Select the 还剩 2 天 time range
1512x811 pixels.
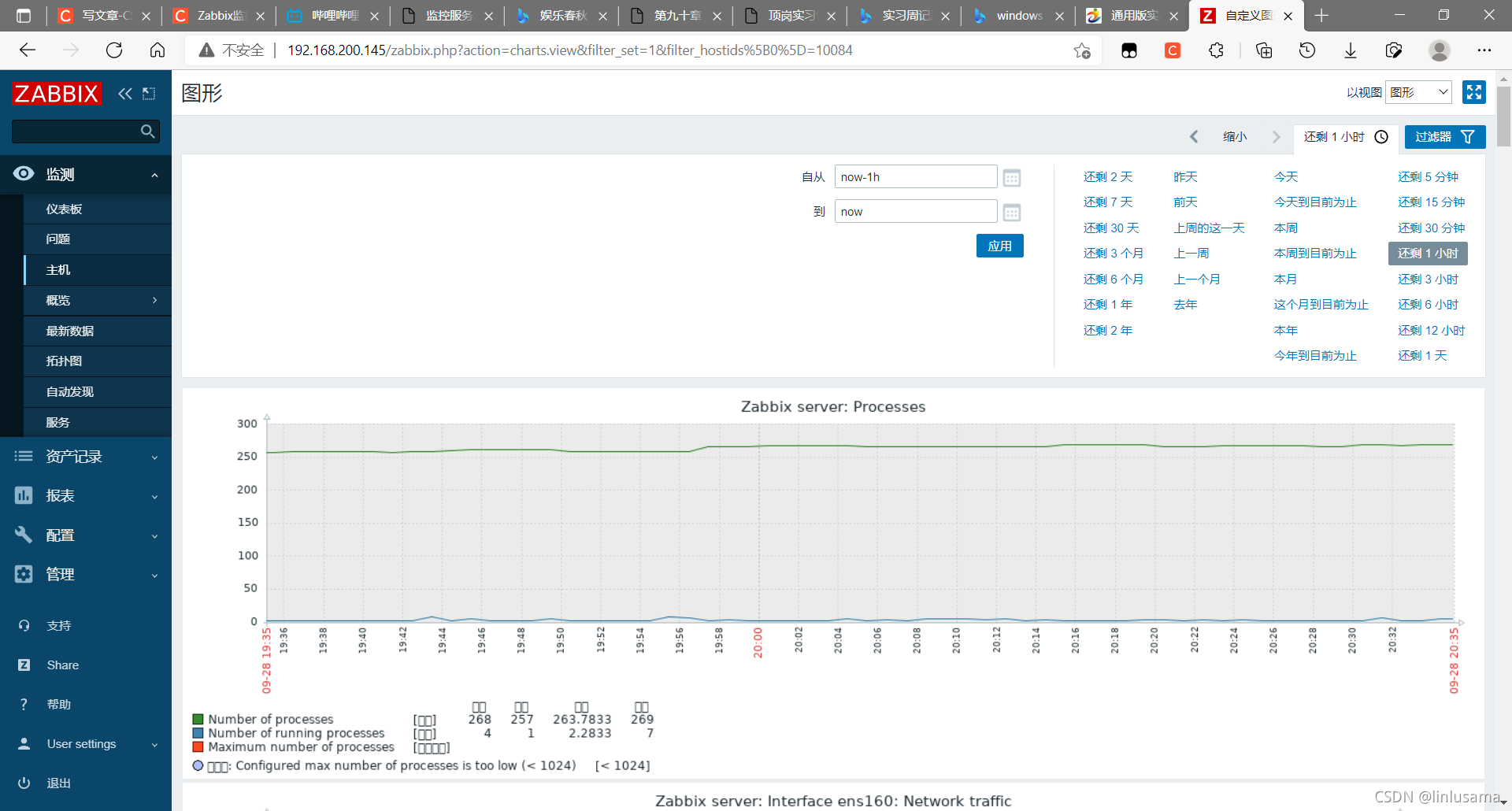[1108, 177]
